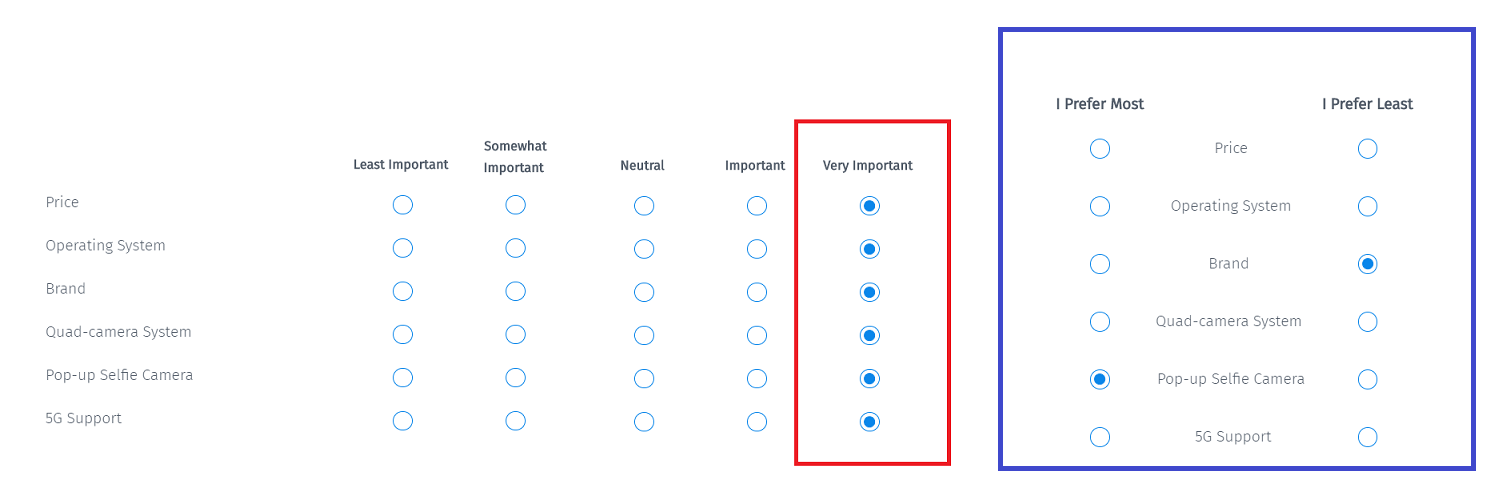The image size is (1504, 484).
Task: Rate Brand as Somewhat Important
Action: coord(516,292)
